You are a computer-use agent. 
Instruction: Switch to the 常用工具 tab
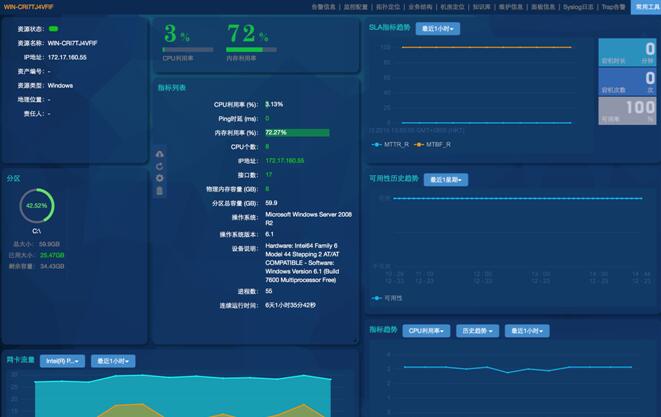[x=646, y=6]
